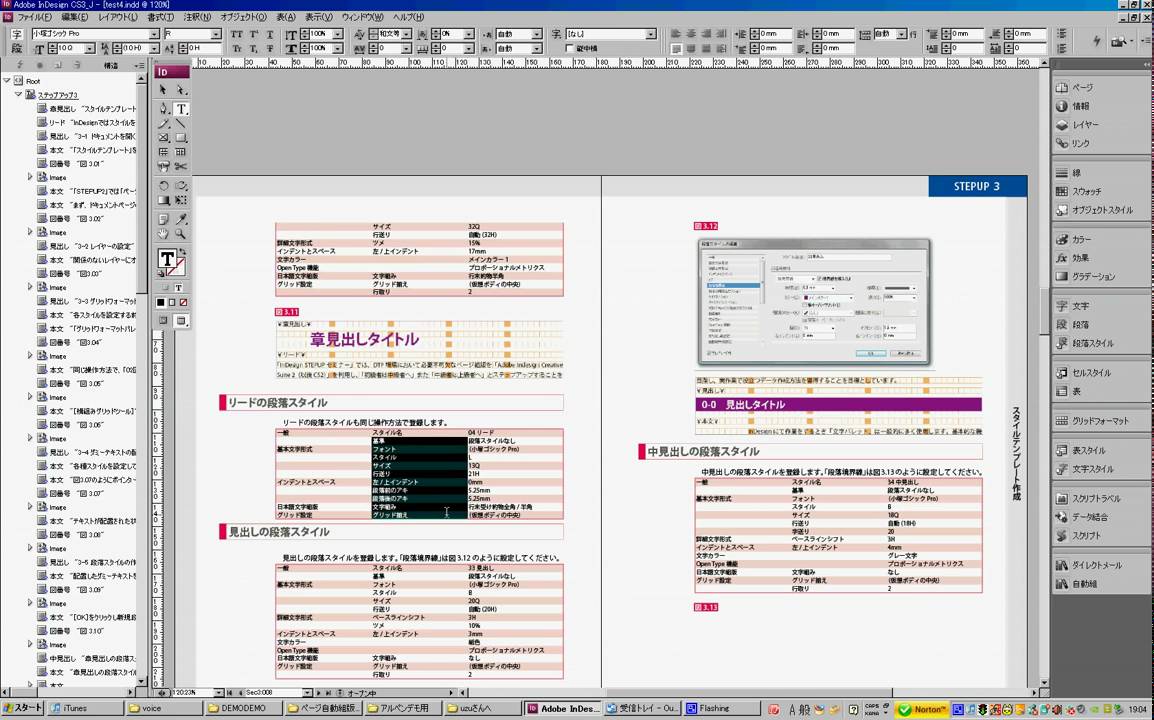
Task: Switch to paragraph formatting controls mode
Action: coord(17,49)
